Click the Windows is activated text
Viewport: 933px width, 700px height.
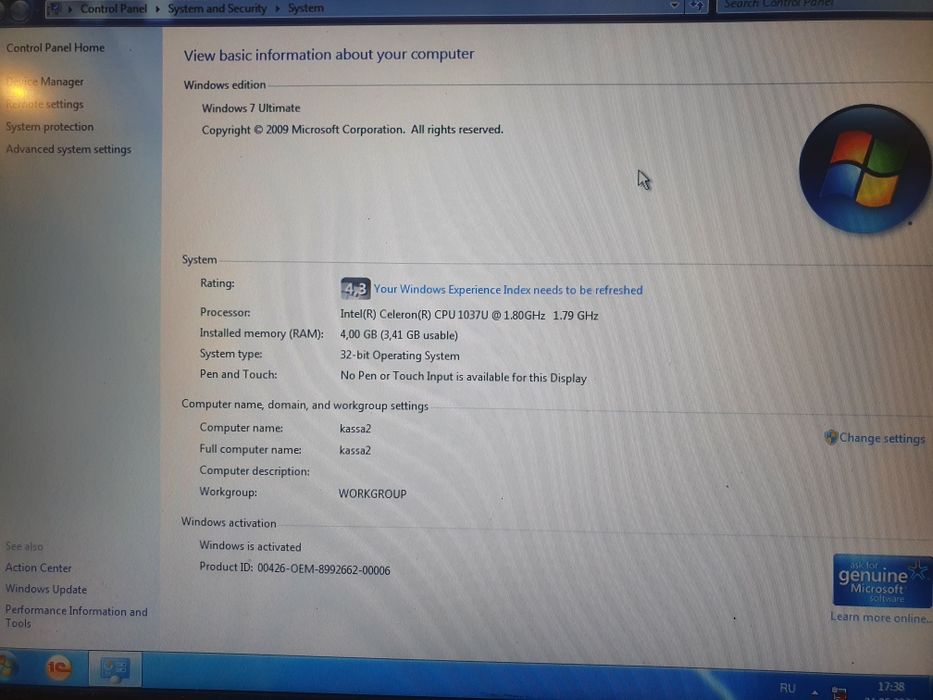[250, 546]
